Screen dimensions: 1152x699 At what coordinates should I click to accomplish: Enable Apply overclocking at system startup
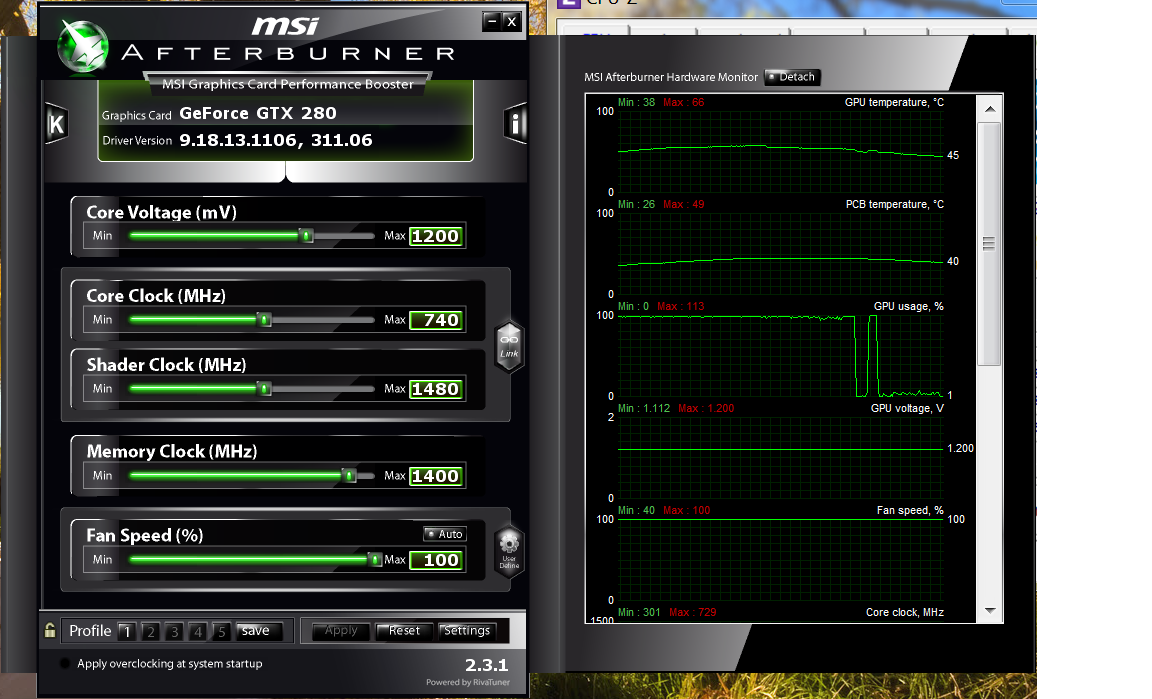[x=65, y=663]
